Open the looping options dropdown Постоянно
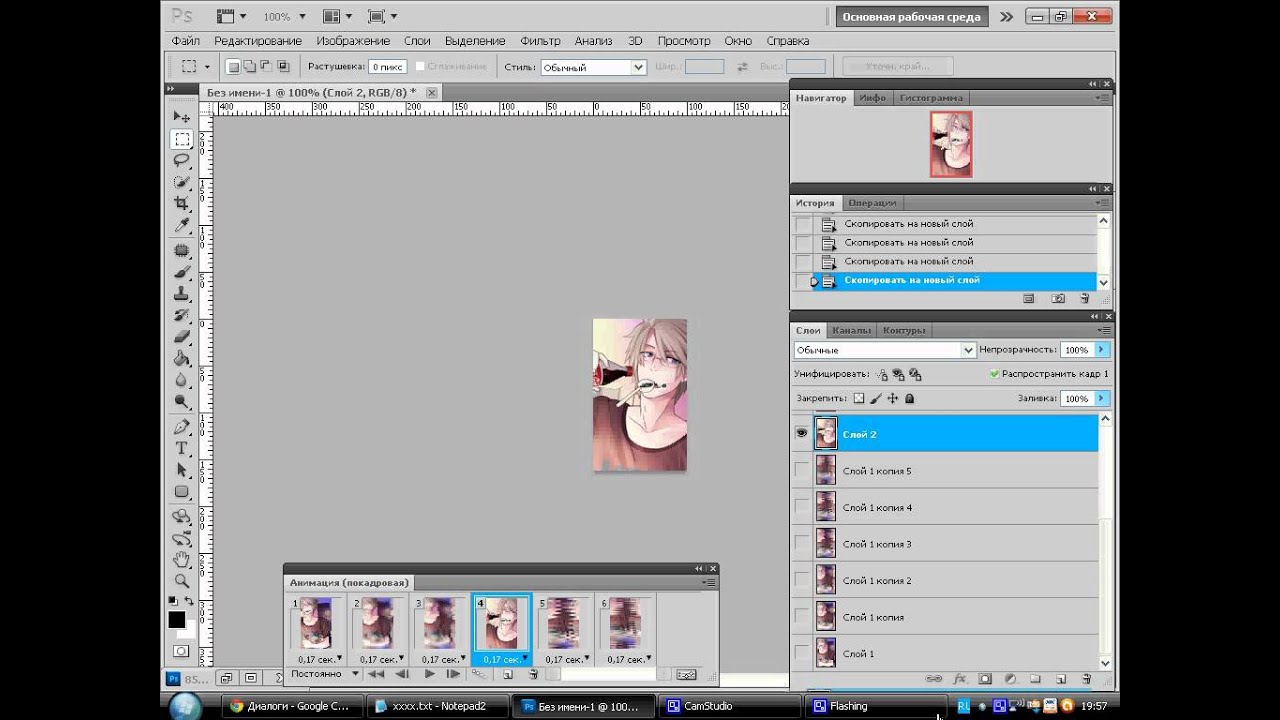The width and height of the screenshot is (1280, 720). pos(325,674)
